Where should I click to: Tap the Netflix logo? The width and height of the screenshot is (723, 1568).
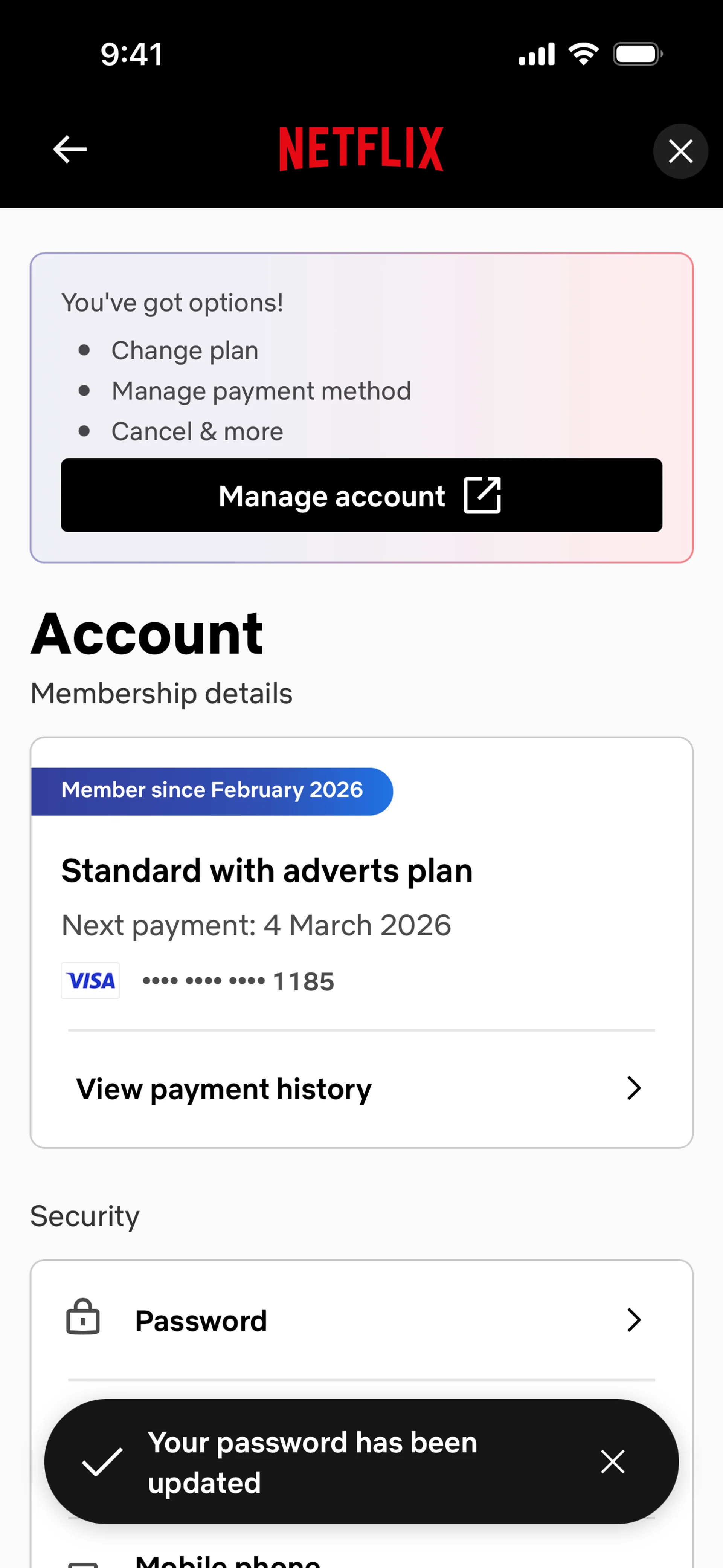coord(361,149)
